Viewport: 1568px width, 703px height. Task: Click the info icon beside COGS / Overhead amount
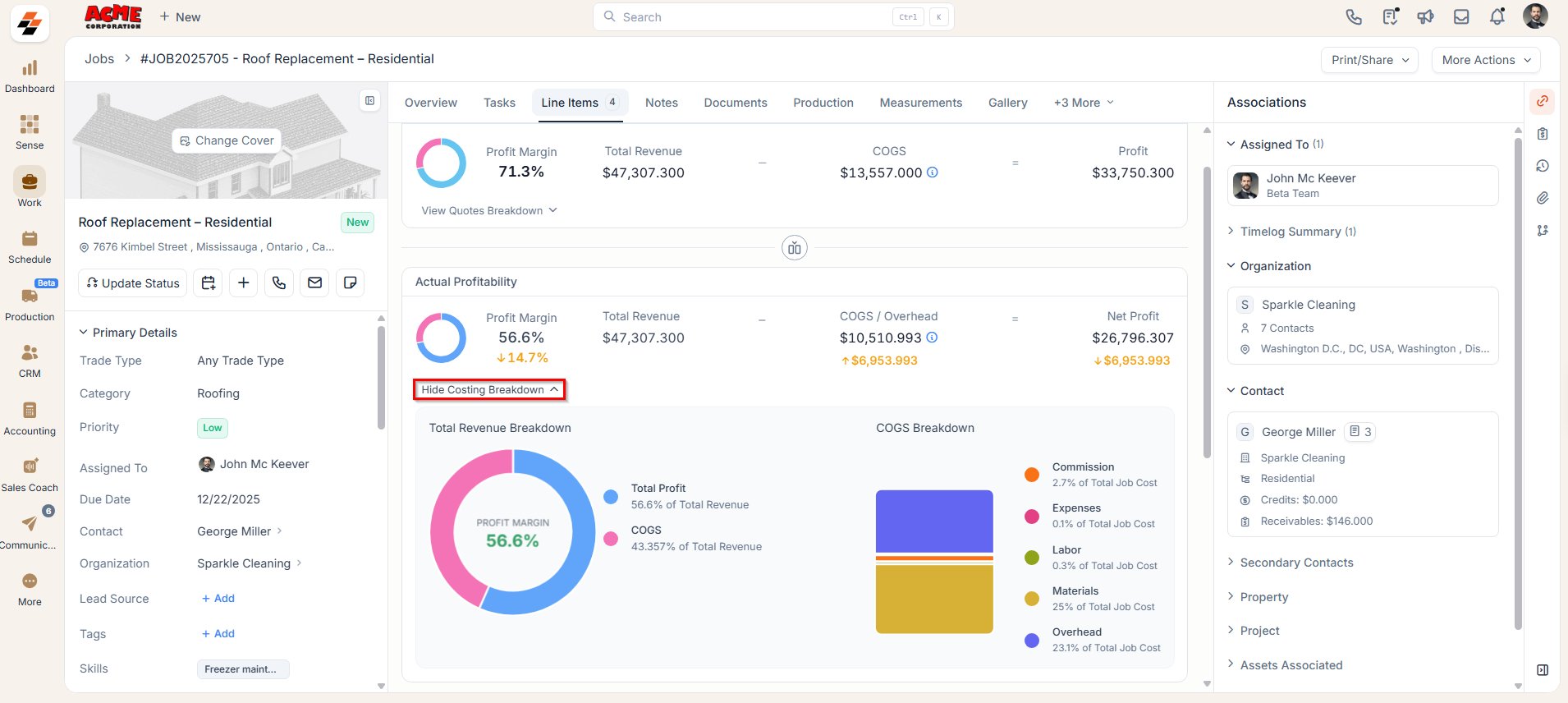(x=933, y=338)
